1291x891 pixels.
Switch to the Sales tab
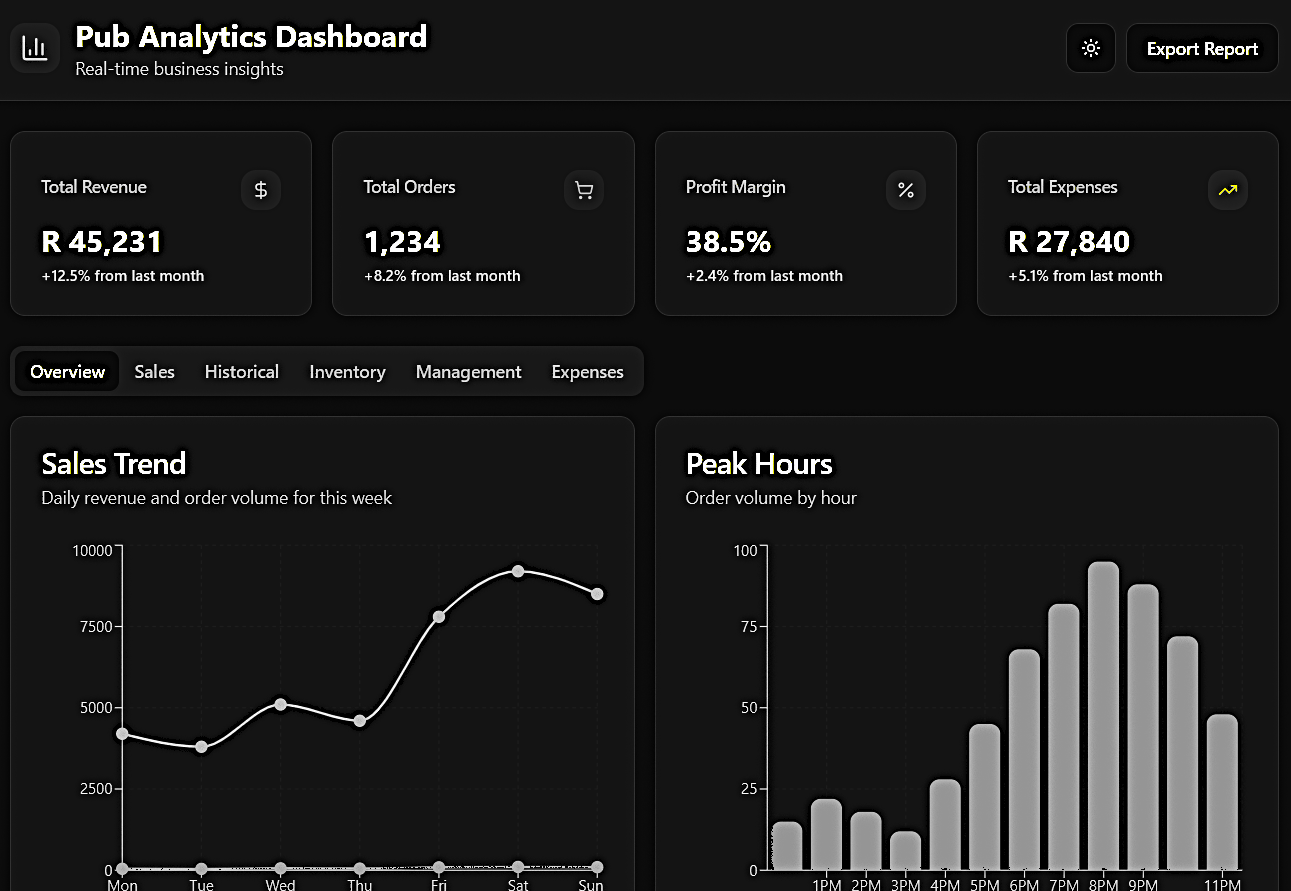(154, 371)
